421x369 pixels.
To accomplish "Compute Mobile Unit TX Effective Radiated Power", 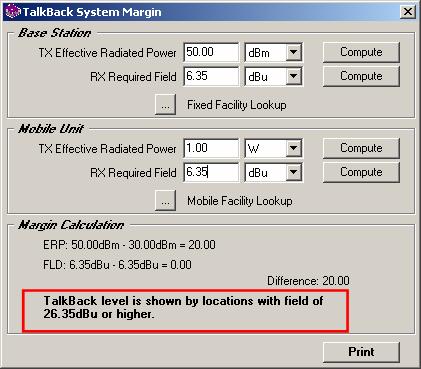I will pyautogui.click(x=361, y=148).
